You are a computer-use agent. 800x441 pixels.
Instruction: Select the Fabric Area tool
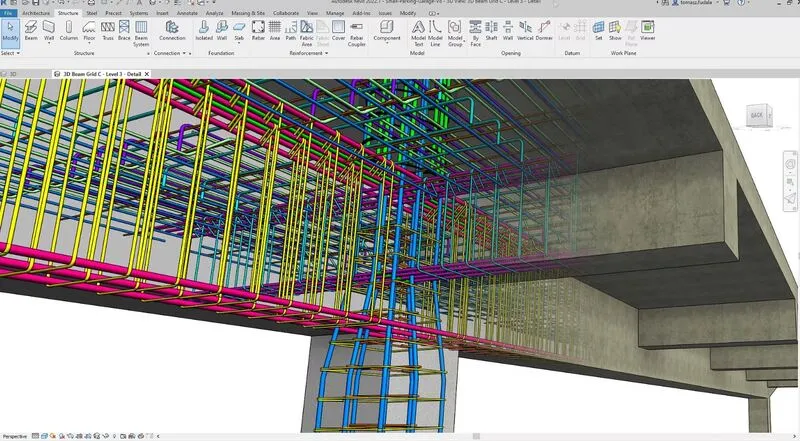click(307, 34)
